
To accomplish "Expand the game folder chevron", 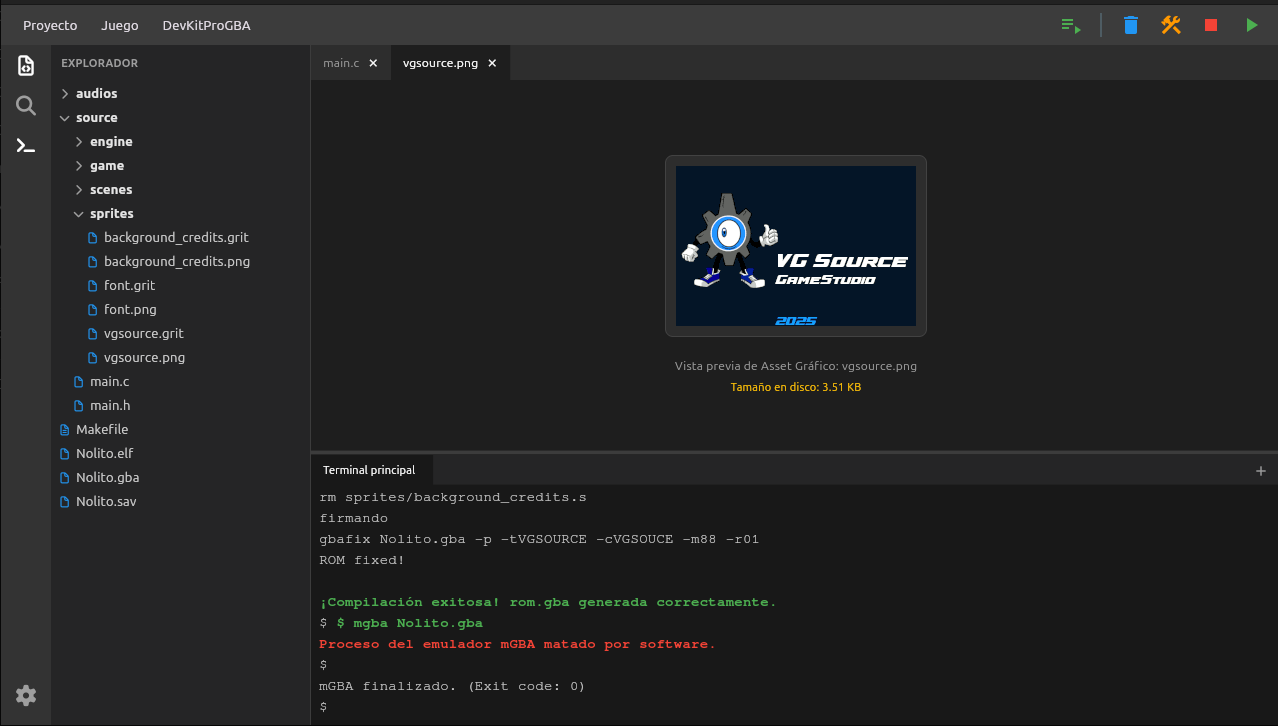I will [79, 166].
